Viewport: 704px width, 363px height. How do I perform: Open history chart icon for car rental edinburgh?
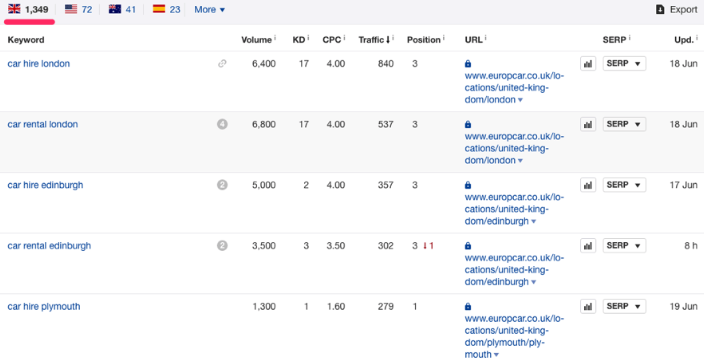point(588,246)
